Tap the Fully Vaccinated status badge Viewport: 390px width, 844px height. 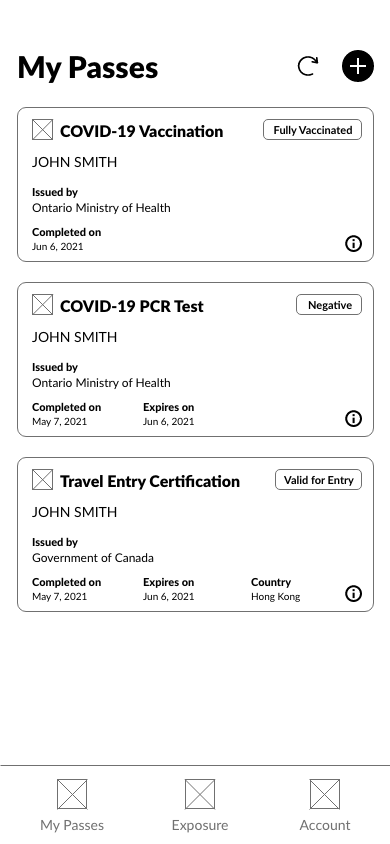click(x=313, y=130)
